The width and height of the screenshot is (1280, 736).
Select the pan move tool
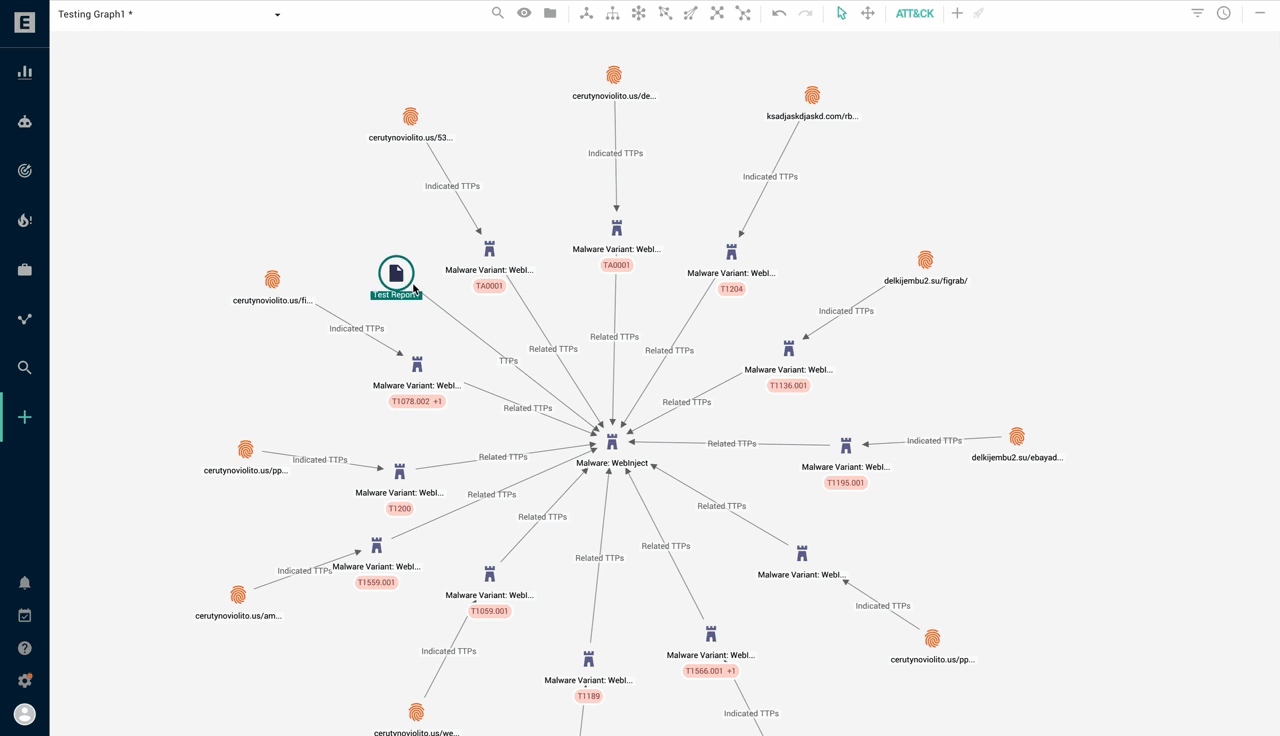[868, 13]
